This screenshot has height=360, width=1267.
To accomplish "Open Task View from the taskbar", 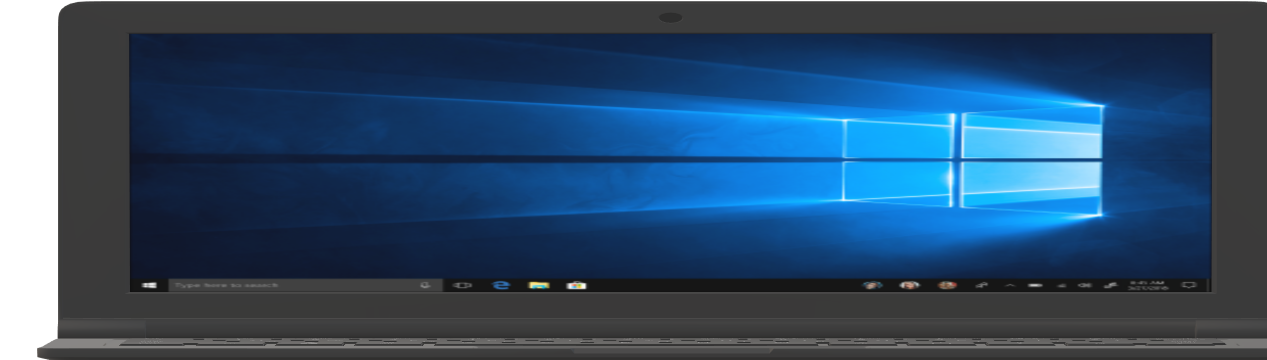I will [x=463, y=285].
